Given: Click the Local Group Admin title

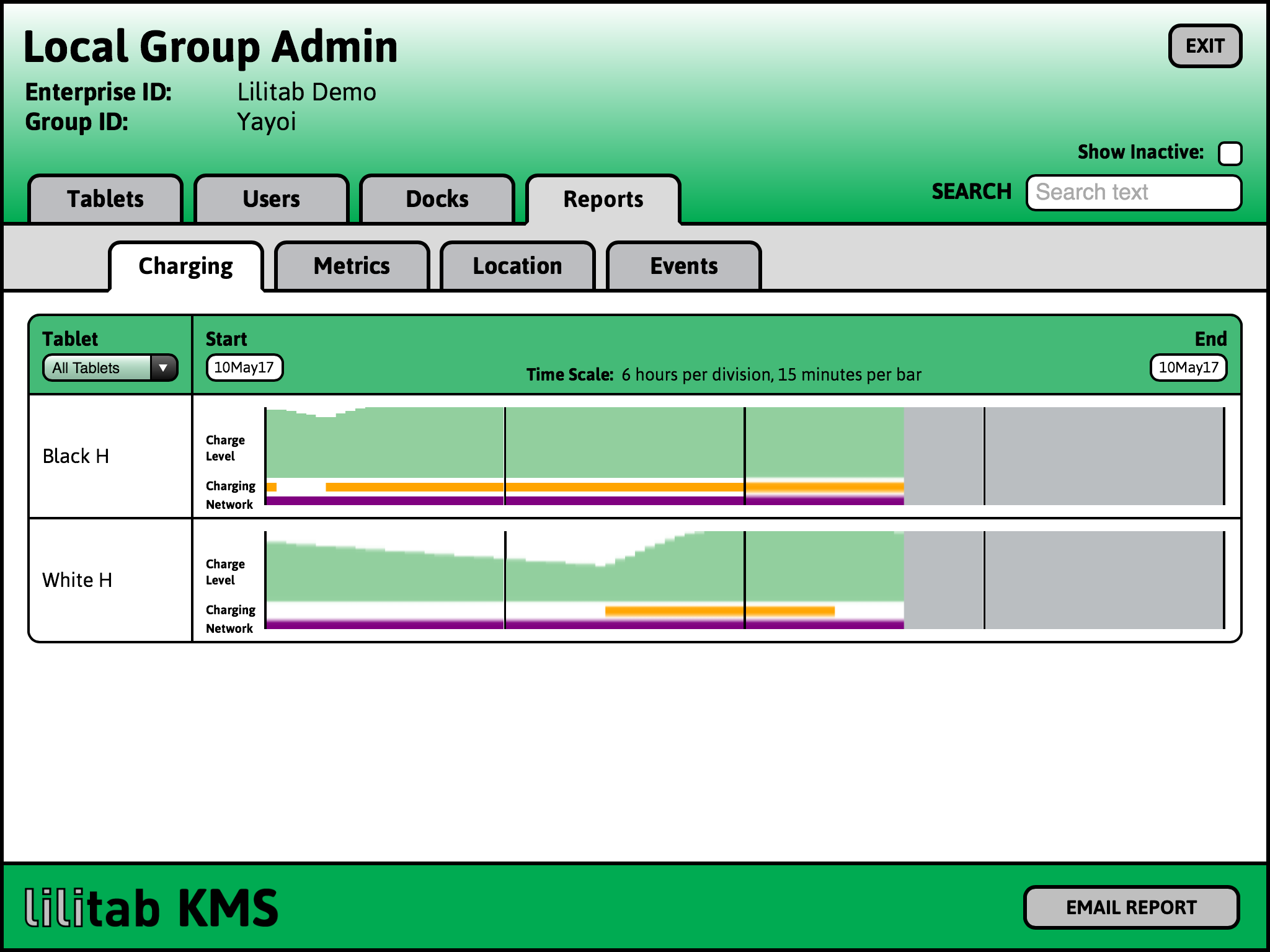Looking at the screenshot, I should coord(211,47).
